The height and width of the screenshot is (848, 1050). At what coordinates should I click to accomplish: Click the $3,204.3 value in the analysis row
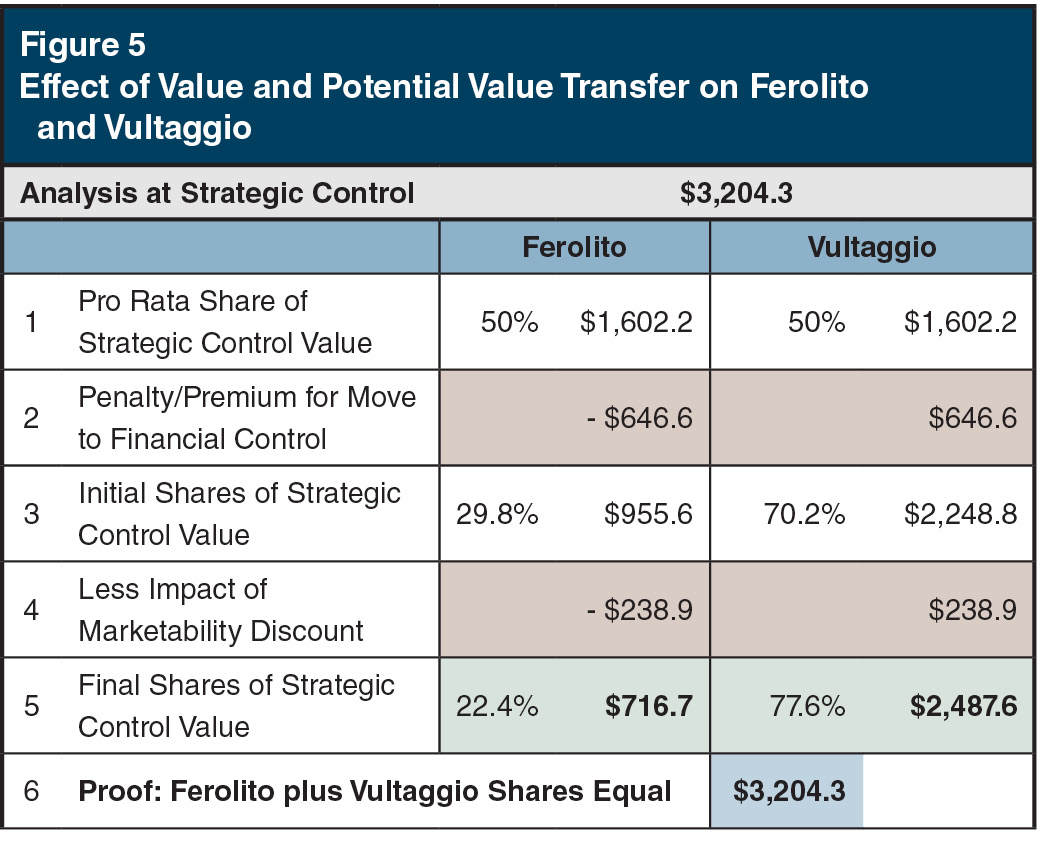coord(736,193)
